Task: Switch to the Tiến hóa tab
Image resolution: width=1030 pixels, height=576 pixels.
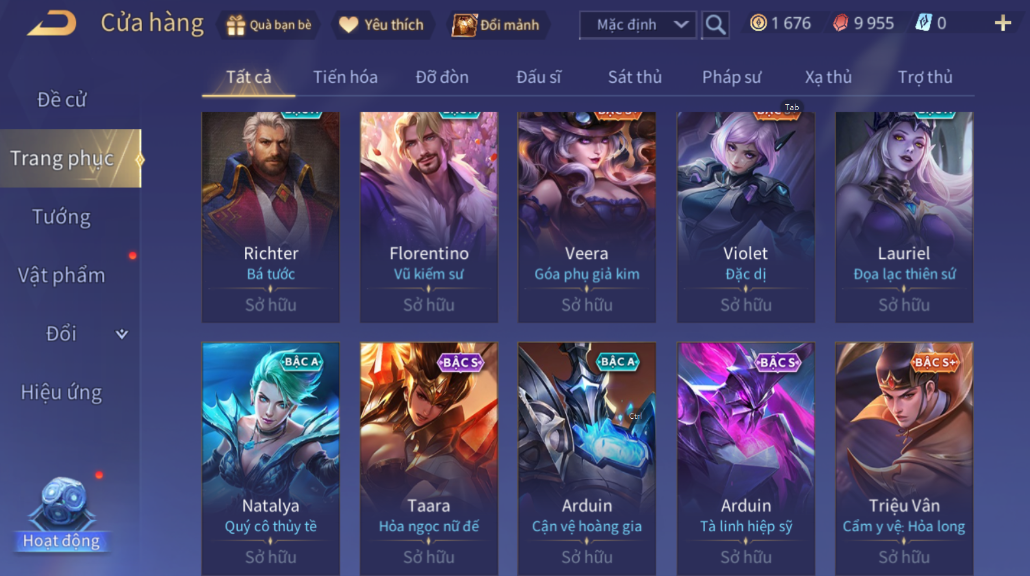Action: 345,77
